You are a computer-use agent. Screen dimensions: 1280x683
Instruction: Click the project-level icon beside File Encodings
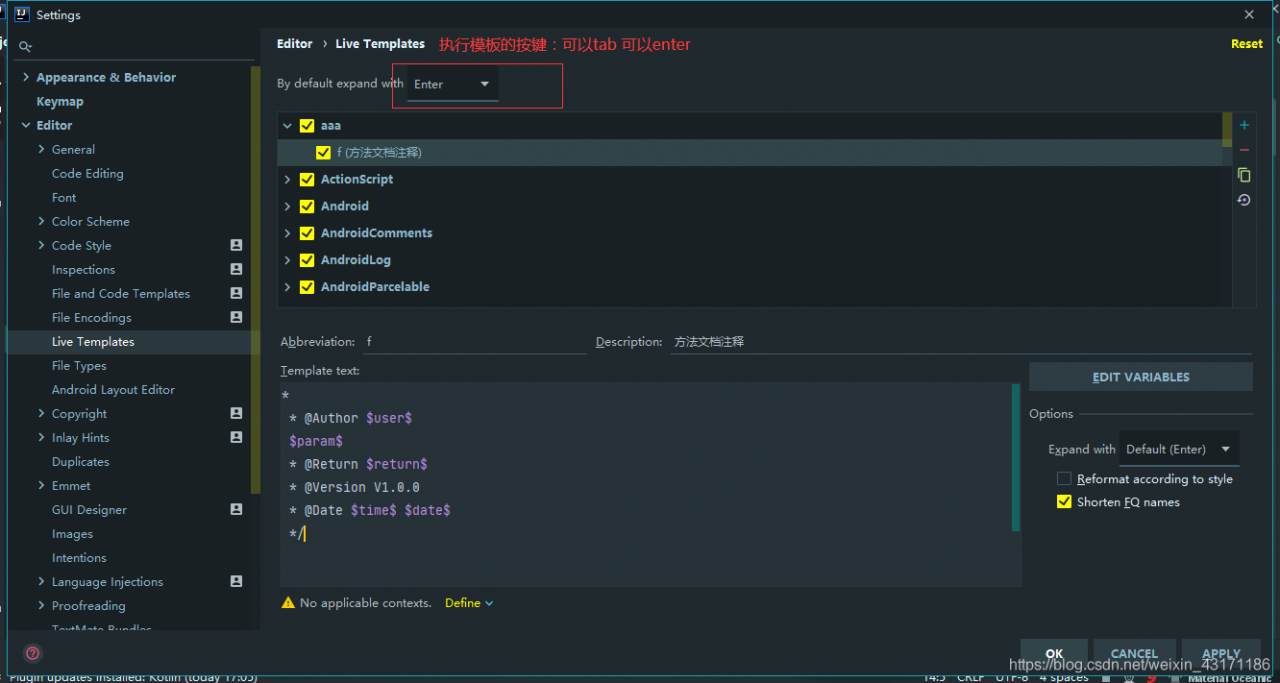coord(236,317)
